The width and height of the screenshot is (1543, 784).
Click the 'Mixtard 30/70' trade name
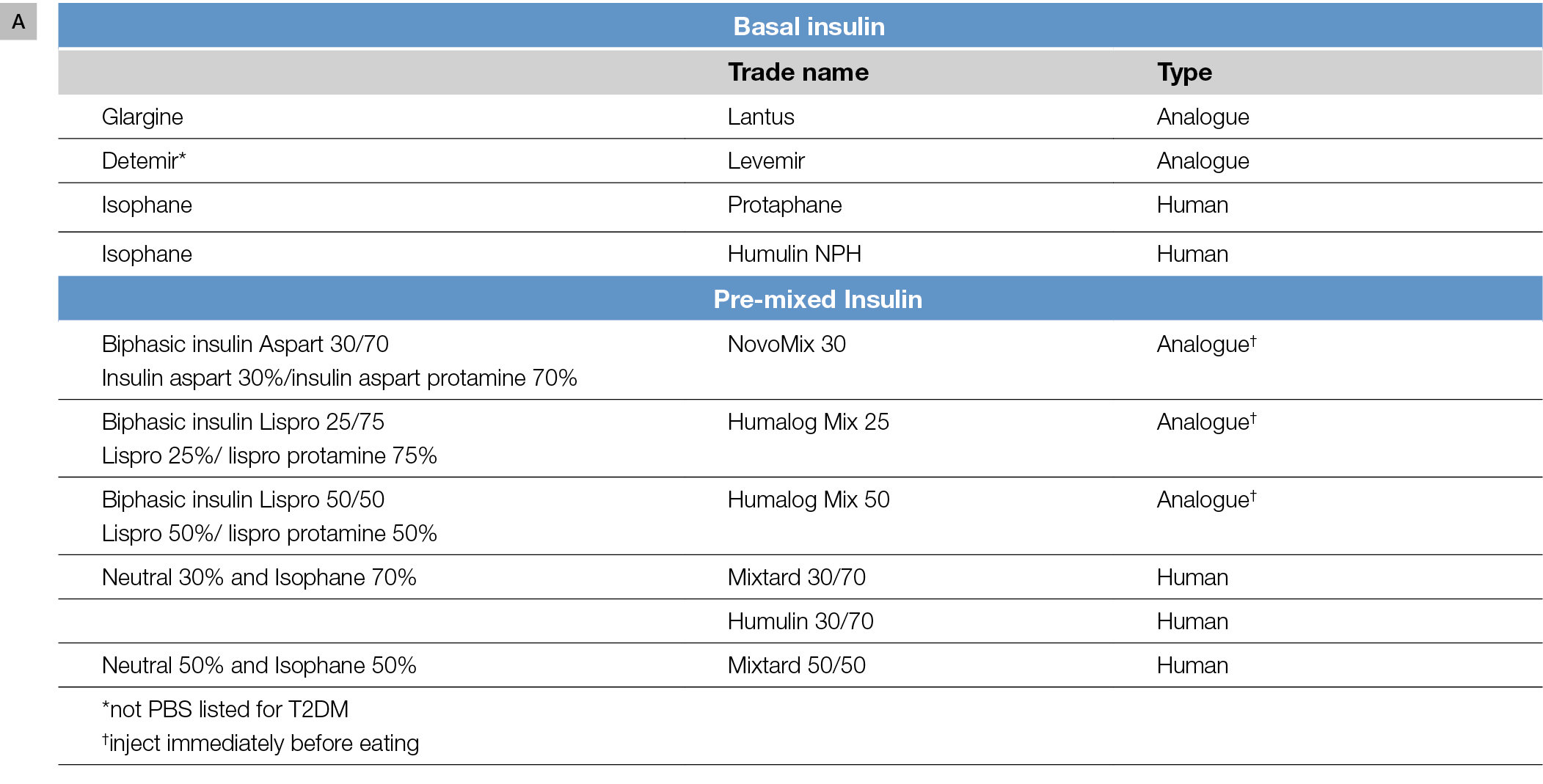click(x=796, y=578)
